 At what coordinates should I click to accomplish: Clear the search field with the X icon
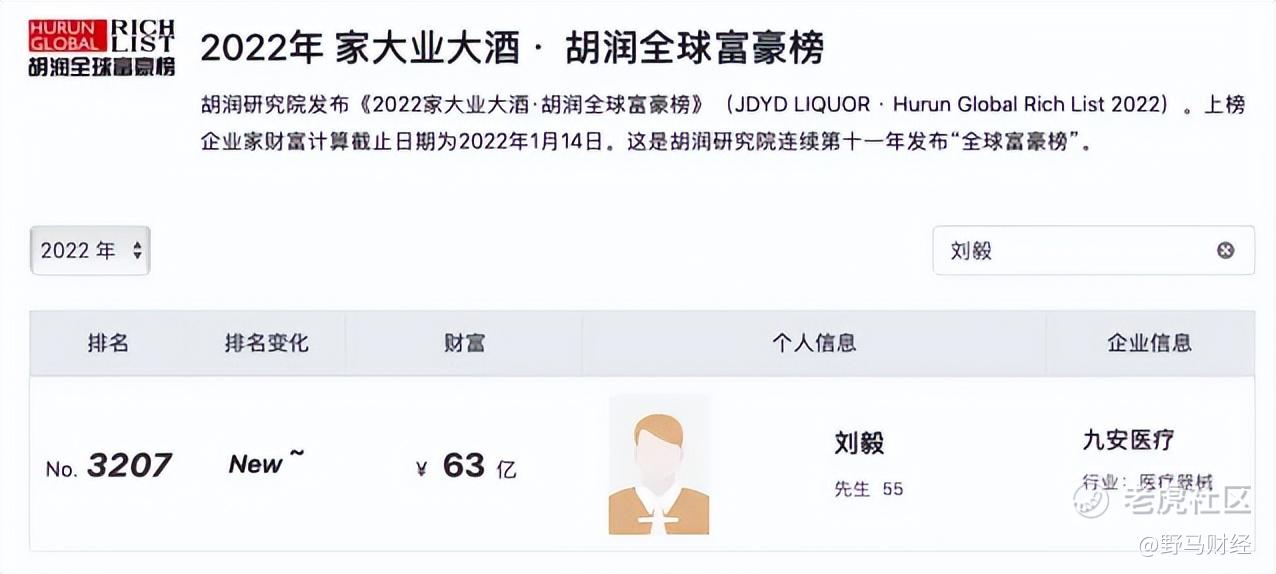coord(1225,250)
